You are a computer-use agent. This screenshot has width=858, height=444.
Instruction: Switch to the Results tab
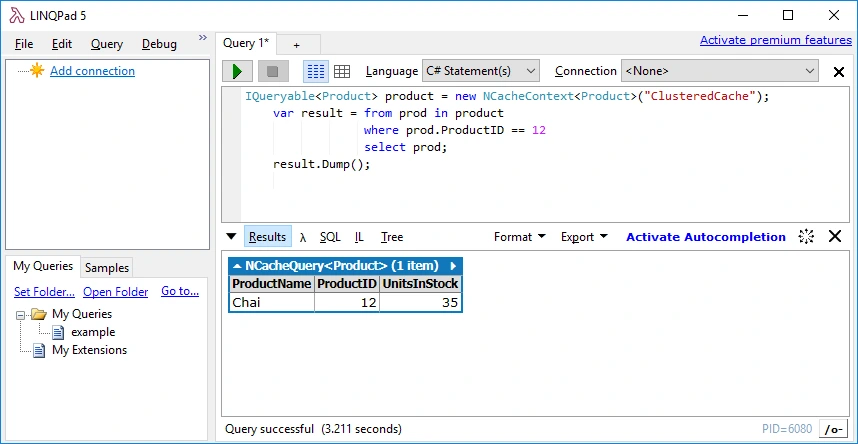pyautogui.click(x=268, y=237)
